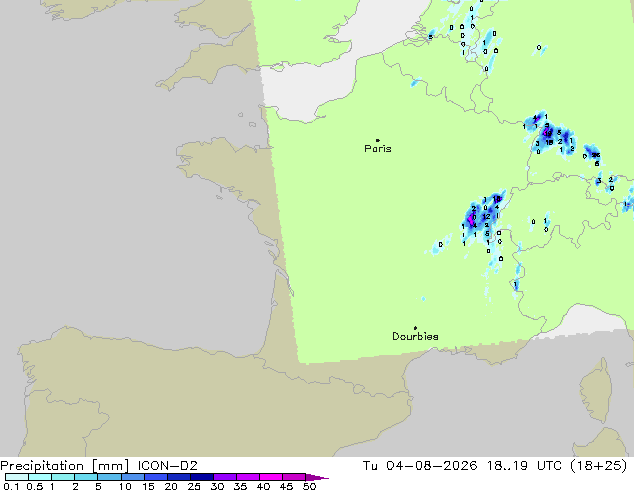Click the '35' legend scale number
Viewport: 634px width, 490px height.
[240, 486]
